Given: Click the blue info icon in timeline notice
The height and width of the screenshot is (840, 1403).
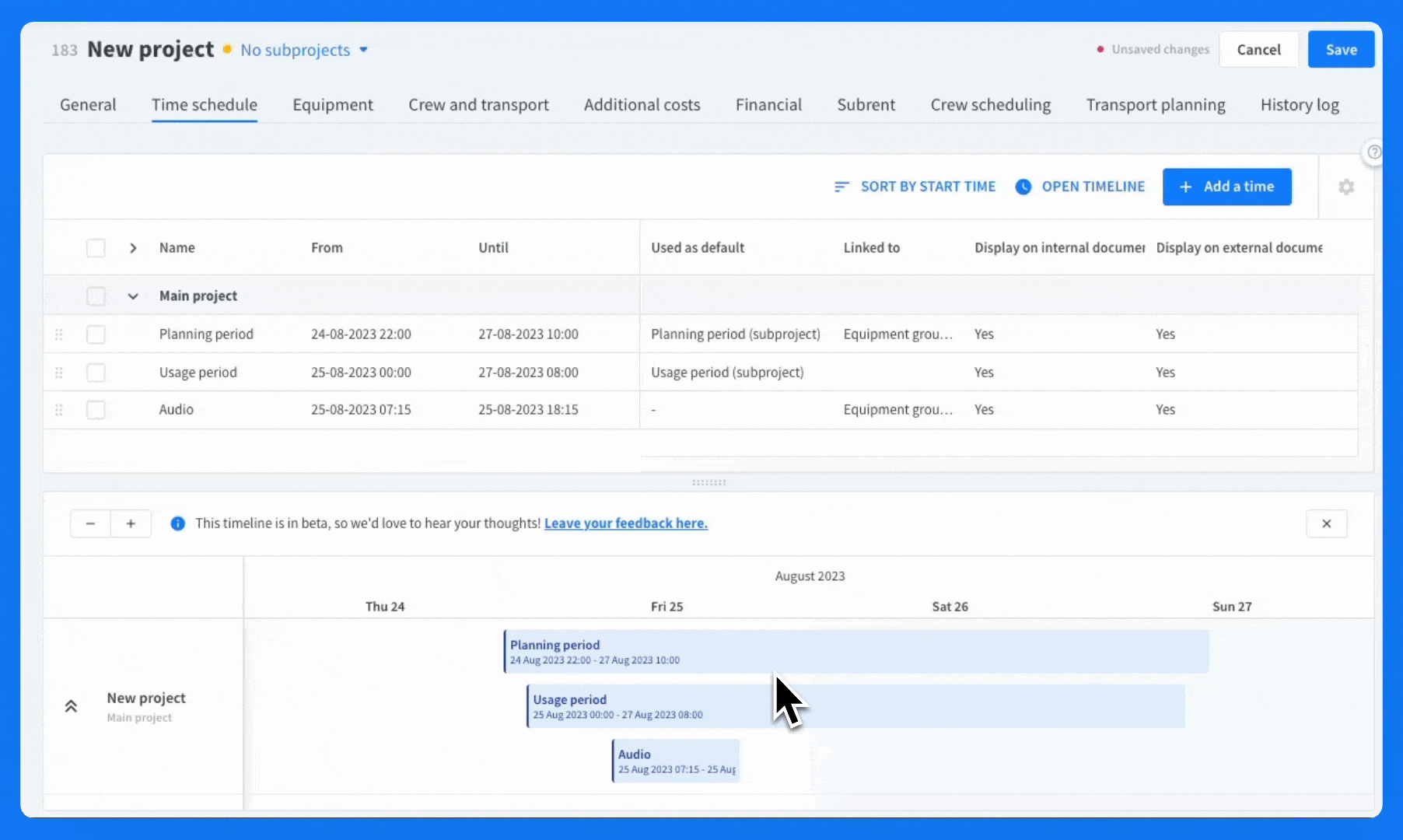Looking at the screenshot, I should tap(178, 523).
